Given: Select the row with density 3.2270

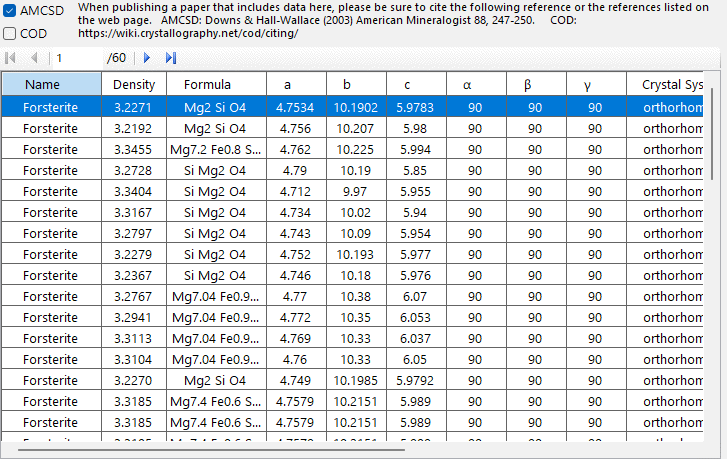Looking at the screenshot, I should tap(352, 381).
